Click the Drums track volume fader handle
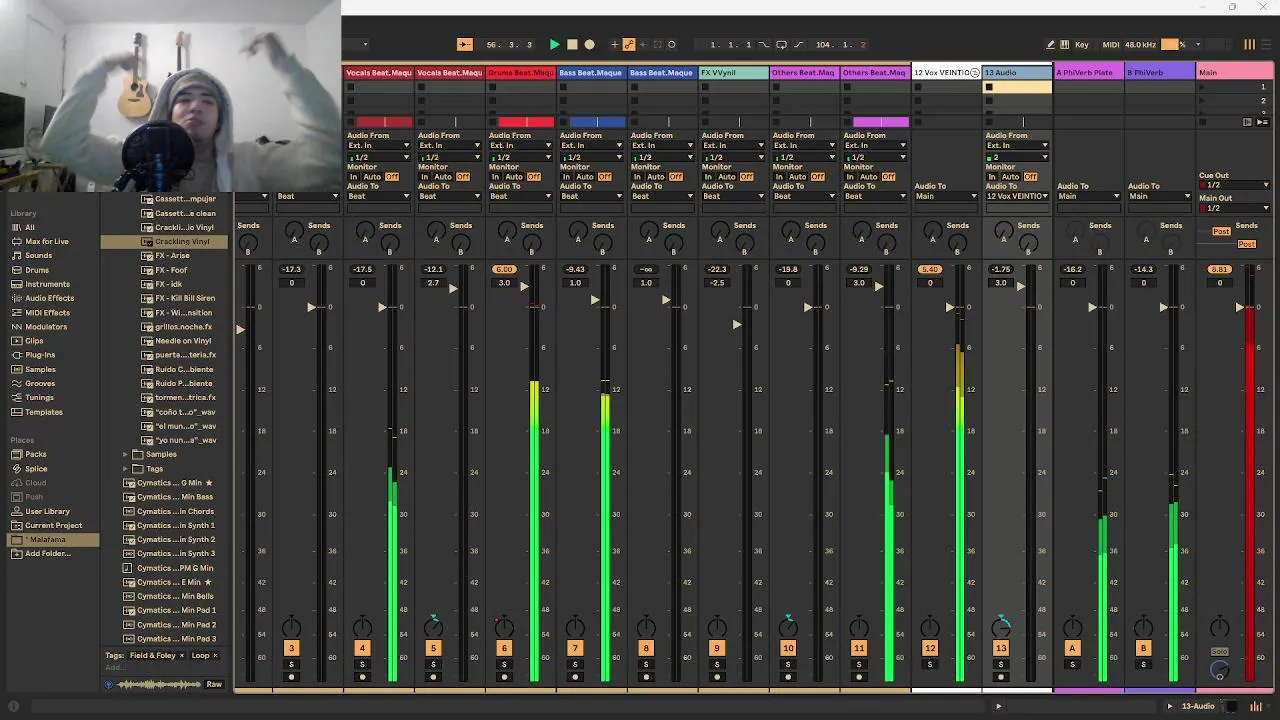1280x720 pixels. coord(524,288)
